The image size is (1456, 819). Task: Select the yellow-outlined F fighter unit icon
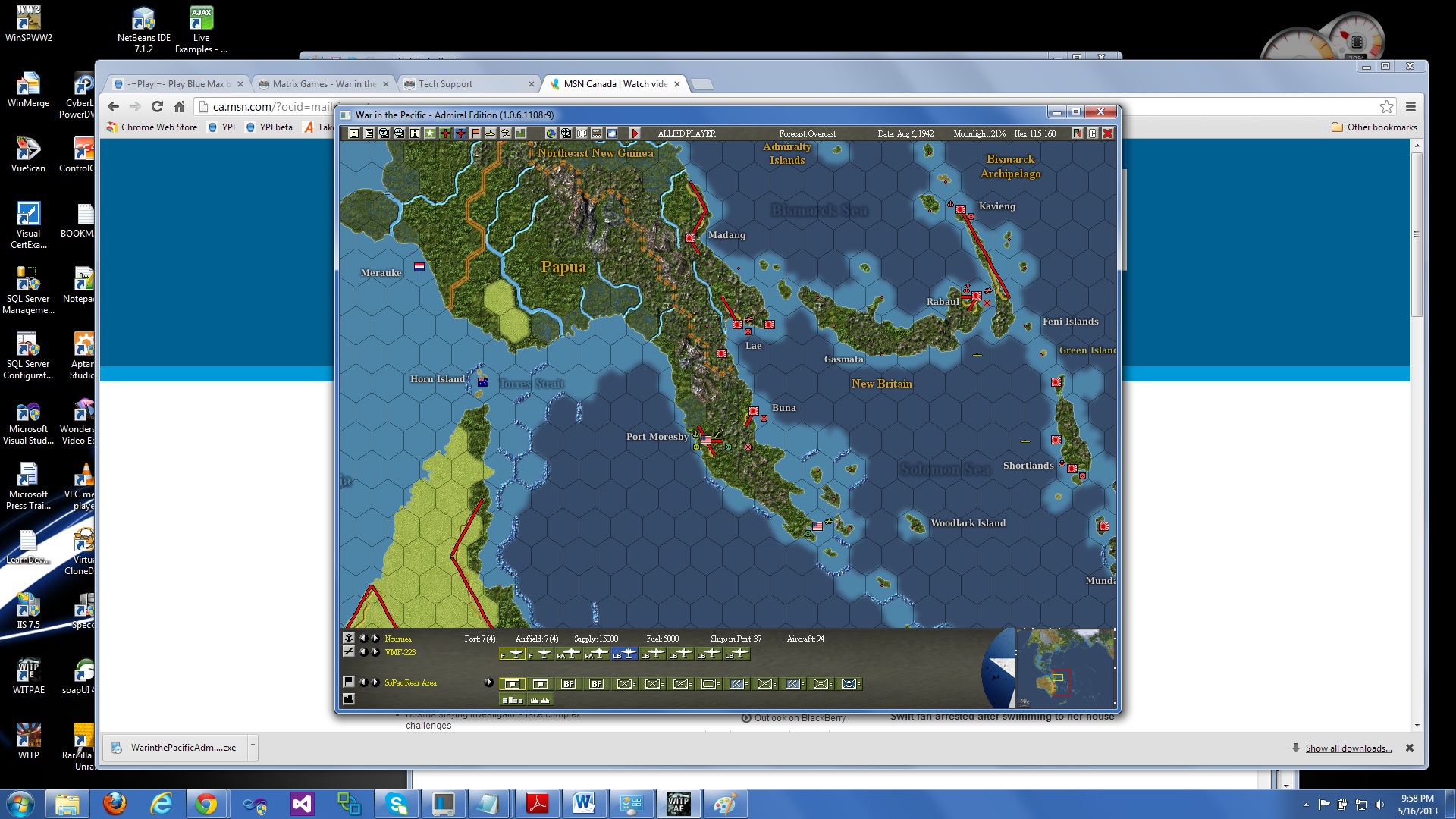point(513,654)
